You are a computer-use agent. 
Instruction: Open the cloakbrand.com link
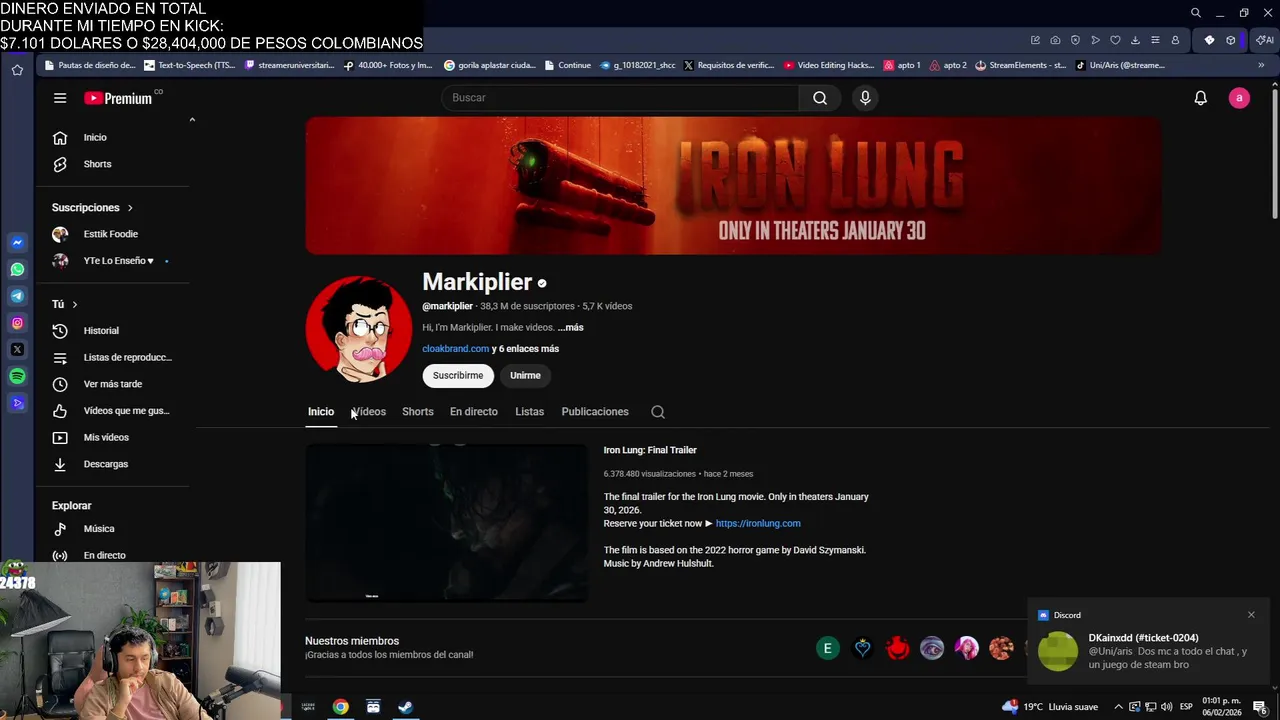click(x=456, y=349)
